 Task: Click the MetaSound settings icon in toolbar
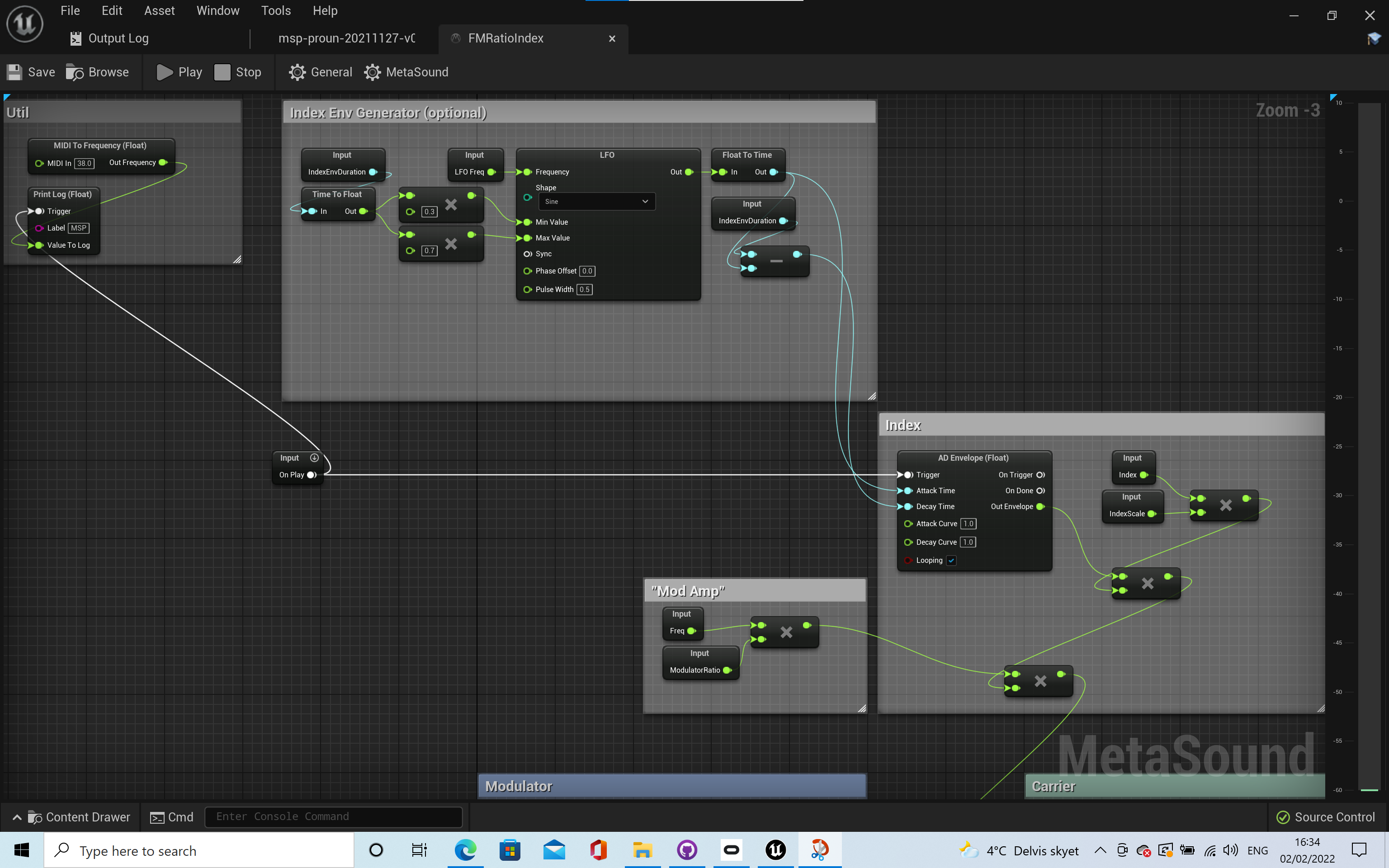(x=373, y=72)
